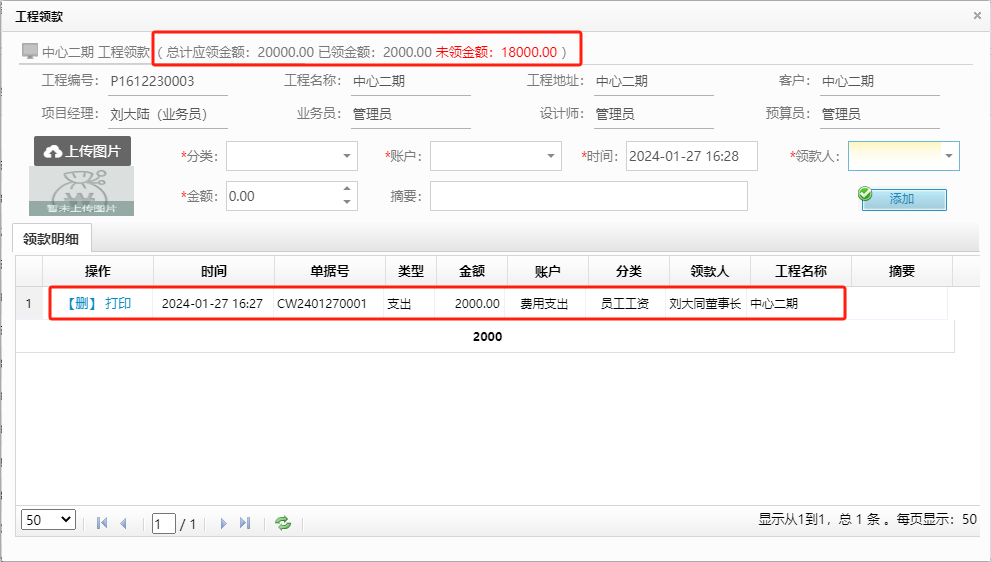The width and height of the screenshot is (991, 562).
Task: Click the uploaded image placeholder thumbnail
Action: pyautogui.click(x=83, y=192)
